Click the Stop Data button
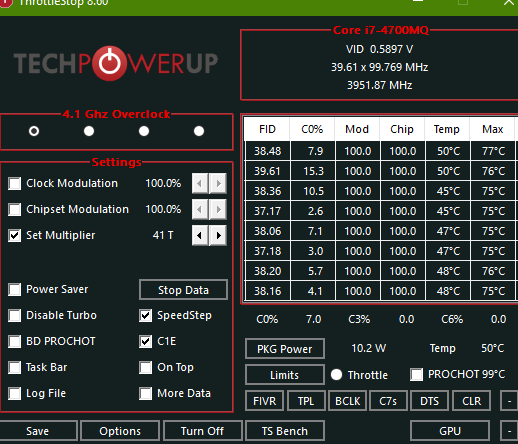 [183, 290]
